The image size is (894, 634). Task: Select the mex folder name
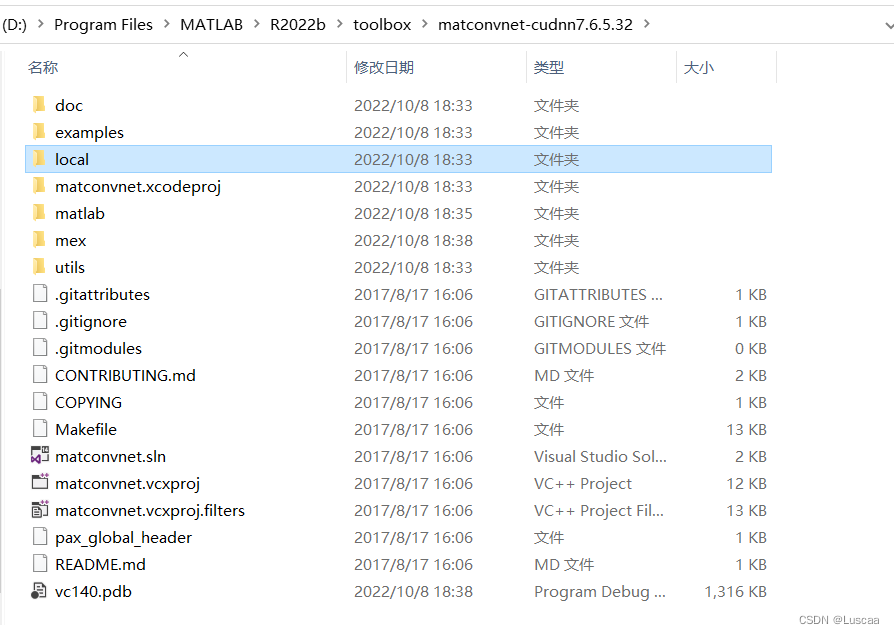tap(71, 241)
